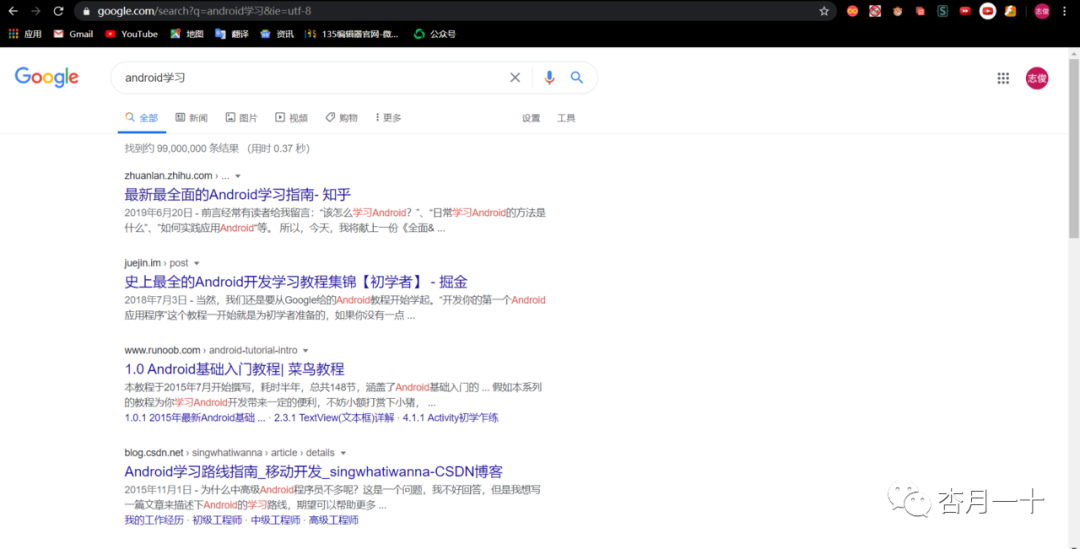Expand arrow beside zhuanlan.zhihu.com result

pos(238,176)
